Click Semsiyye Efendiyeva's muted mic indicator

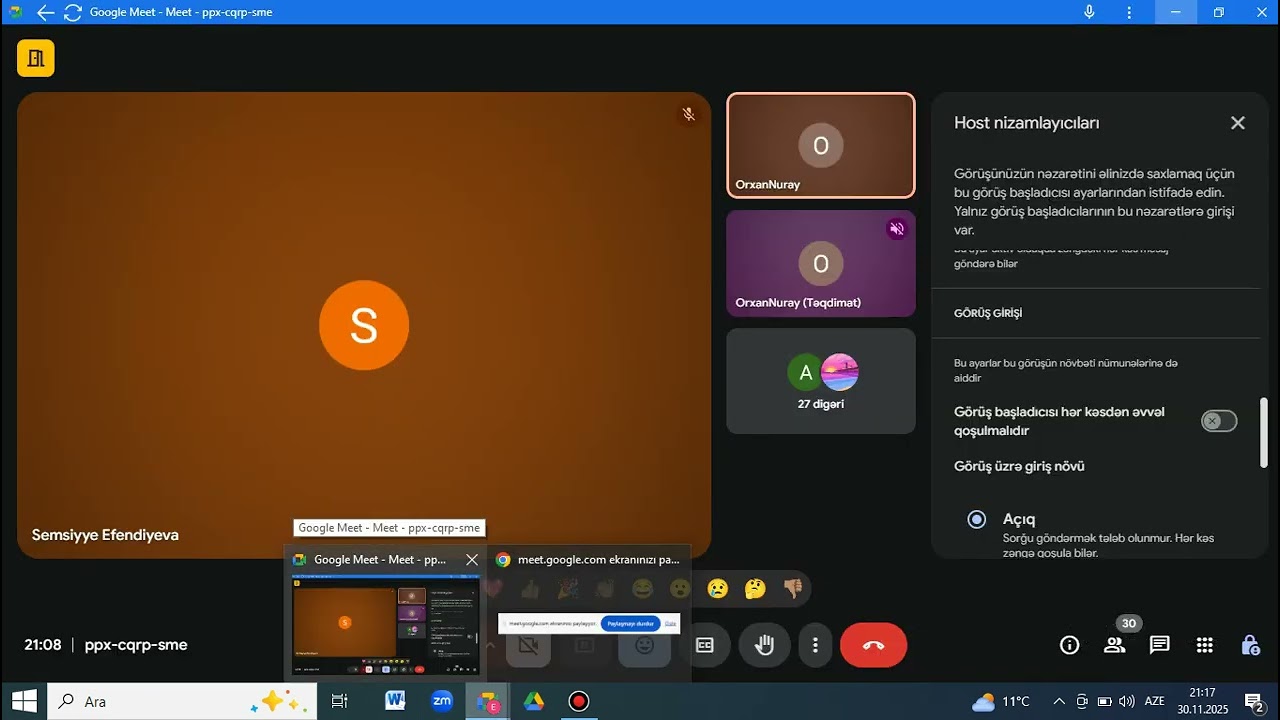(x=688, y=114)
